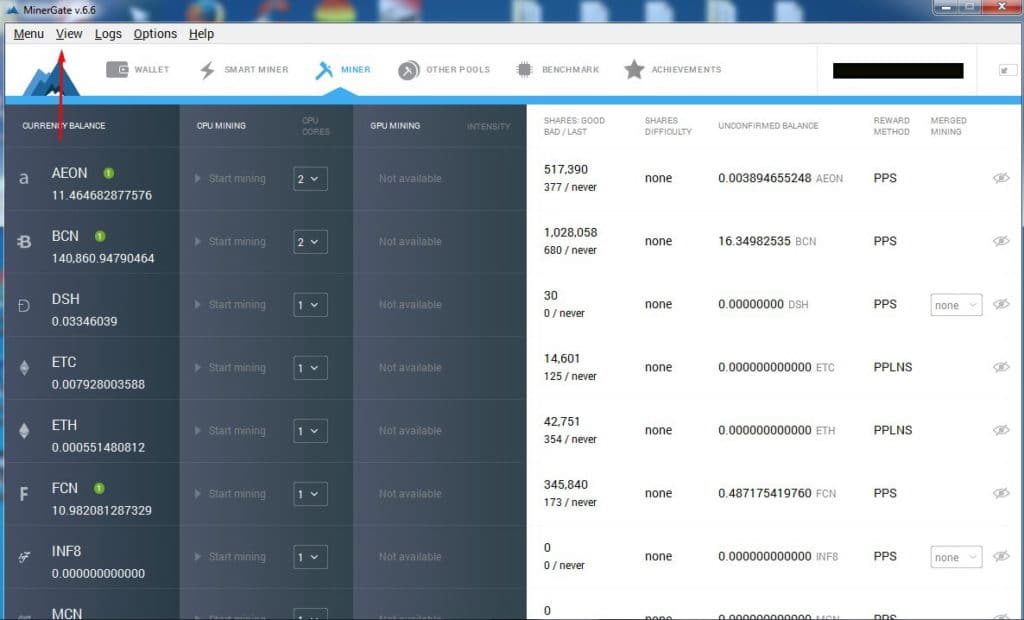Start mining AEON on CPU
Screen dimensions: 1024x620
[230, 178]
